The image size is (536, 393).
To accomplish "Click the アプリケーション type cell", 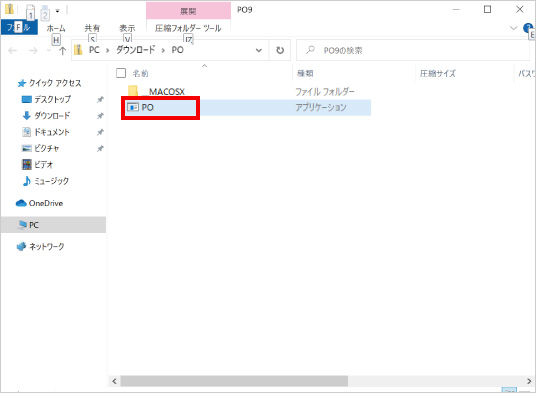I will point(321,108).
